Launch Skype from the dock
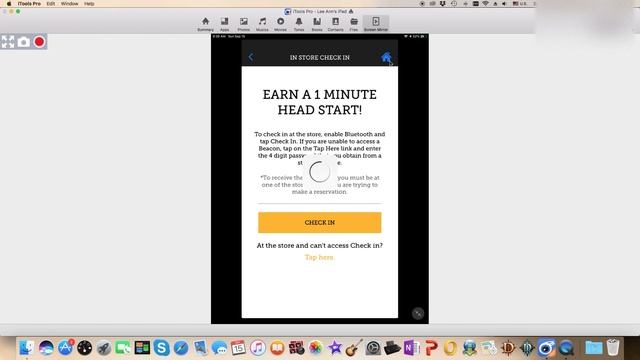This screenshot has height=360, width=640. coord(162,348)
